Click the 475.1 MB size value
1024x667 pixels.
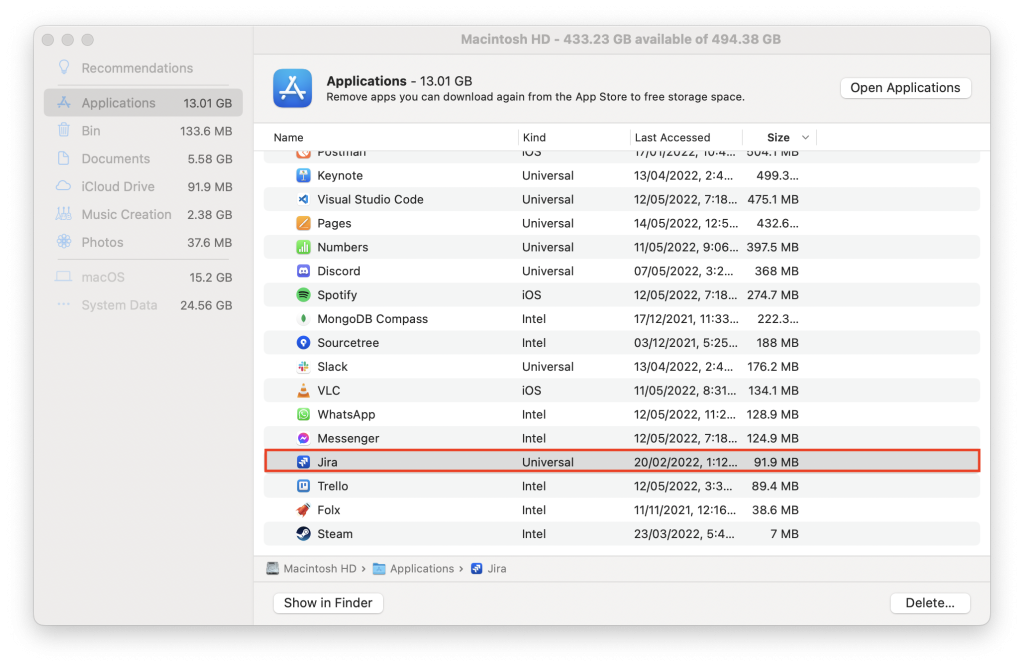click(773, 199)
